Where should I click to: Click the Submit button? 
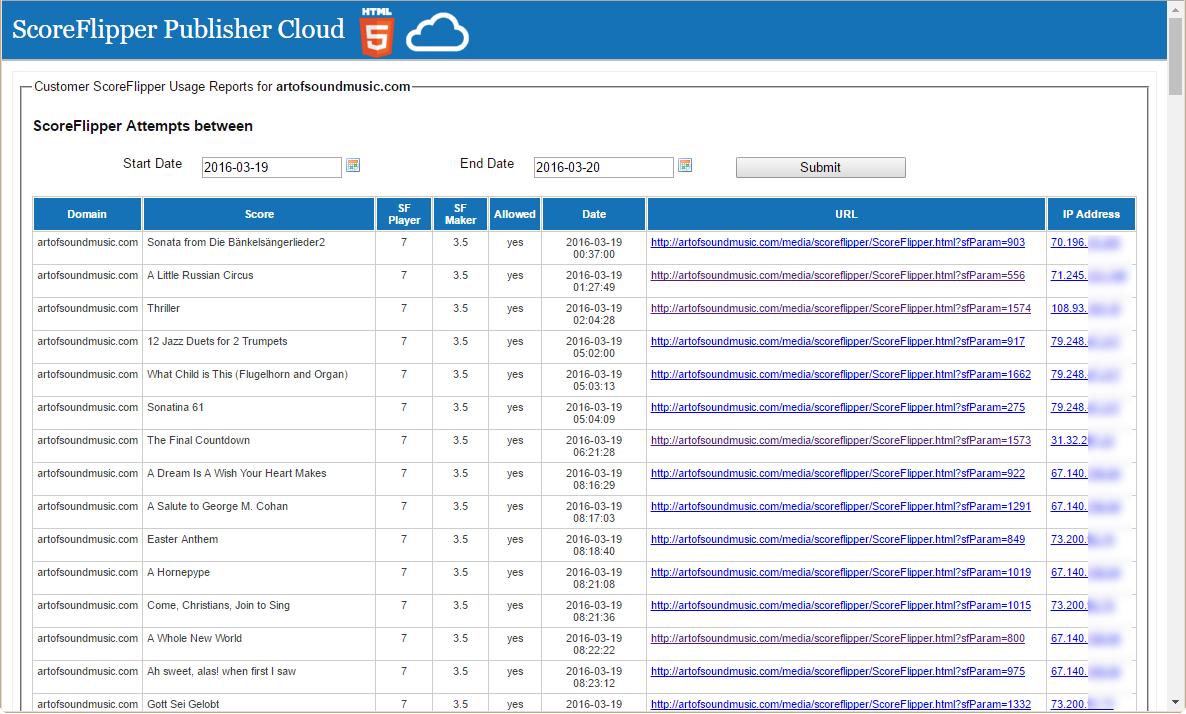(821, 167)
